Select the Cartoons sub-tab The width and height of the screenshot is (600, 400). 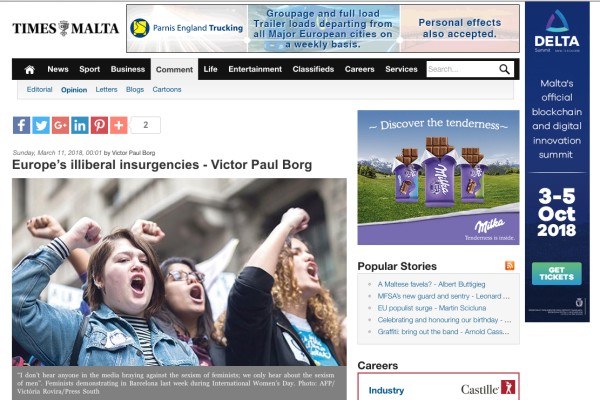click(167, 90)
